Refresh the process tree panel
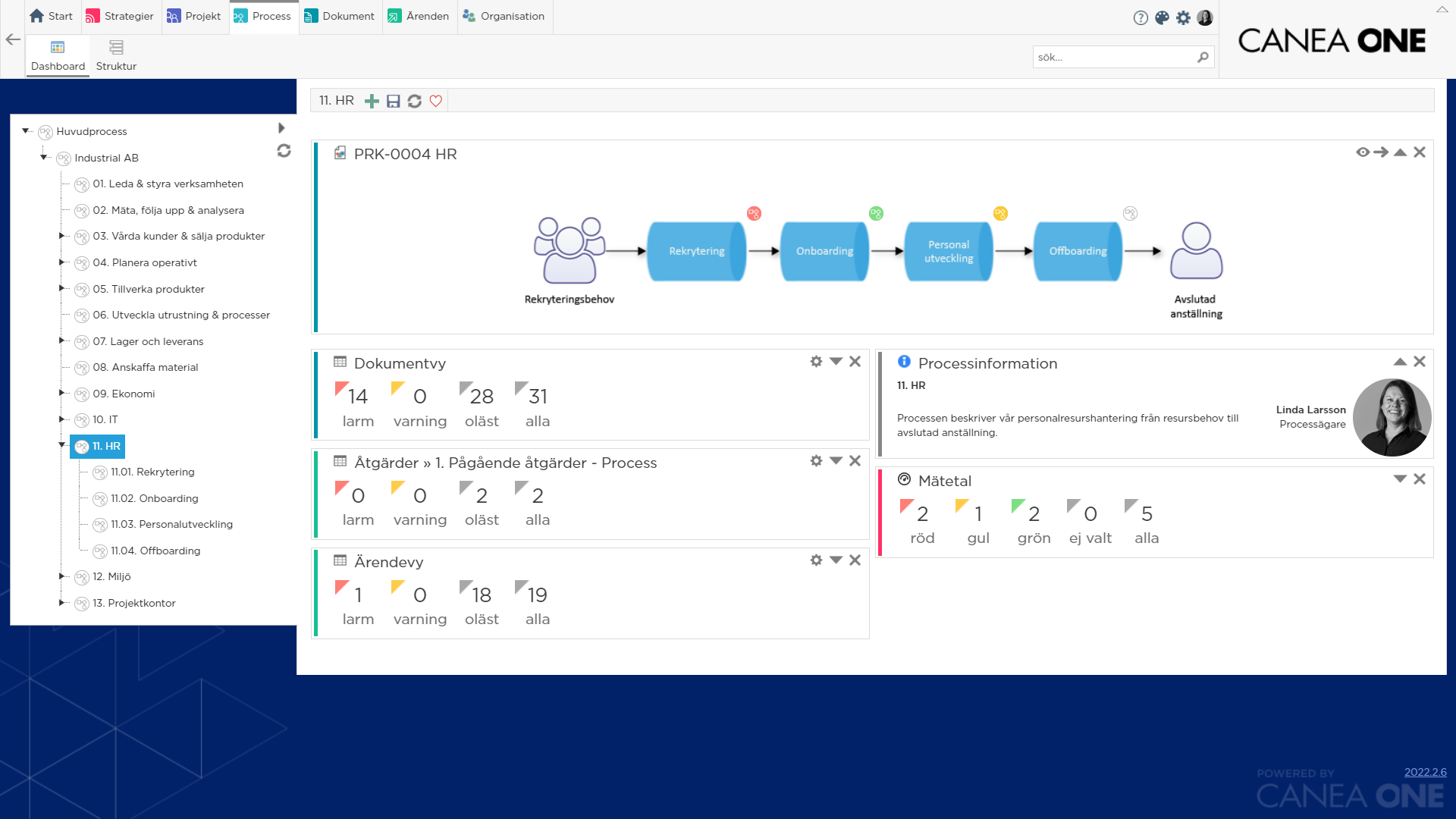1456x819 pixels. pos(284,151)
